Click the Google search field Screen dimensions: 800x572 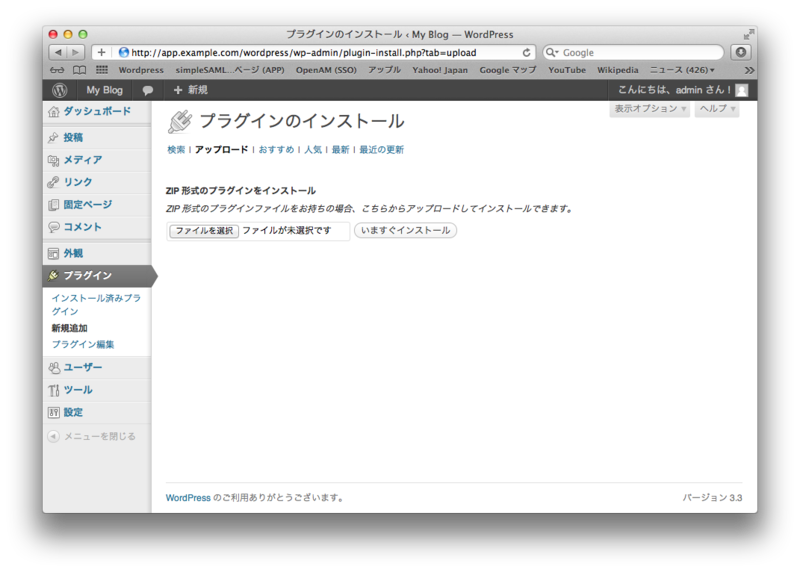tap(633, 52)
